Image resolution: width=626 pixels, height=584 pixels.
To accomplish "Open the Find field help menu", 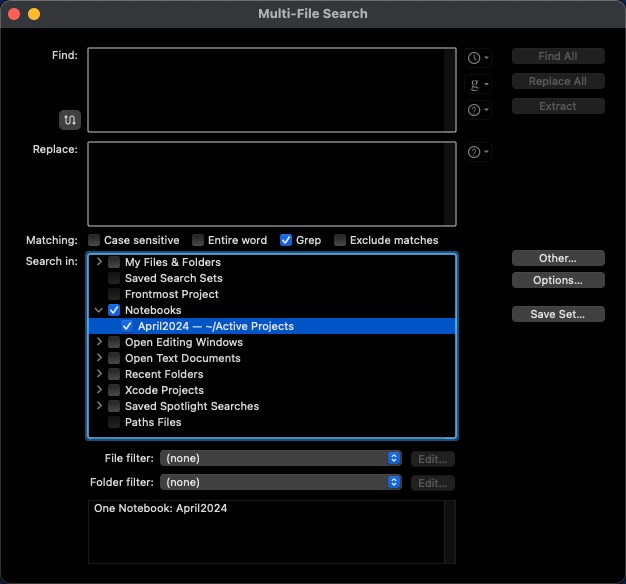I will click(x=477, y=110).
